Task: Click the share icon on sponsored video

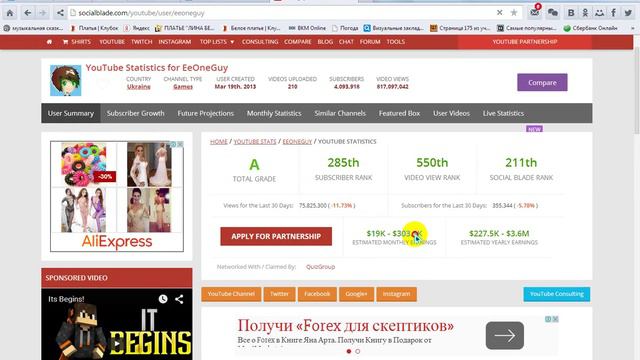Action: click(x=179, y=299)
